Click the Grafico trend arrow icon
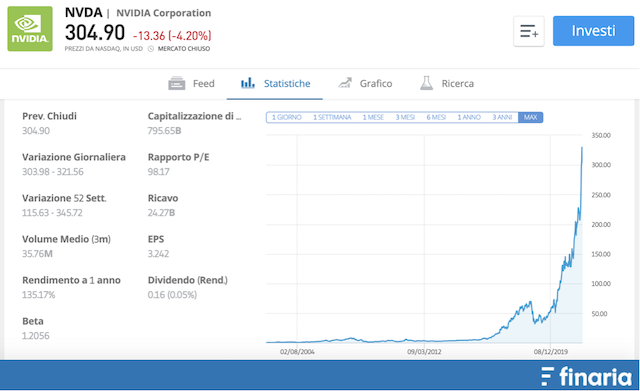Viewport: 640px width, 391px height. pyautogui.click(x=345, y=83)
